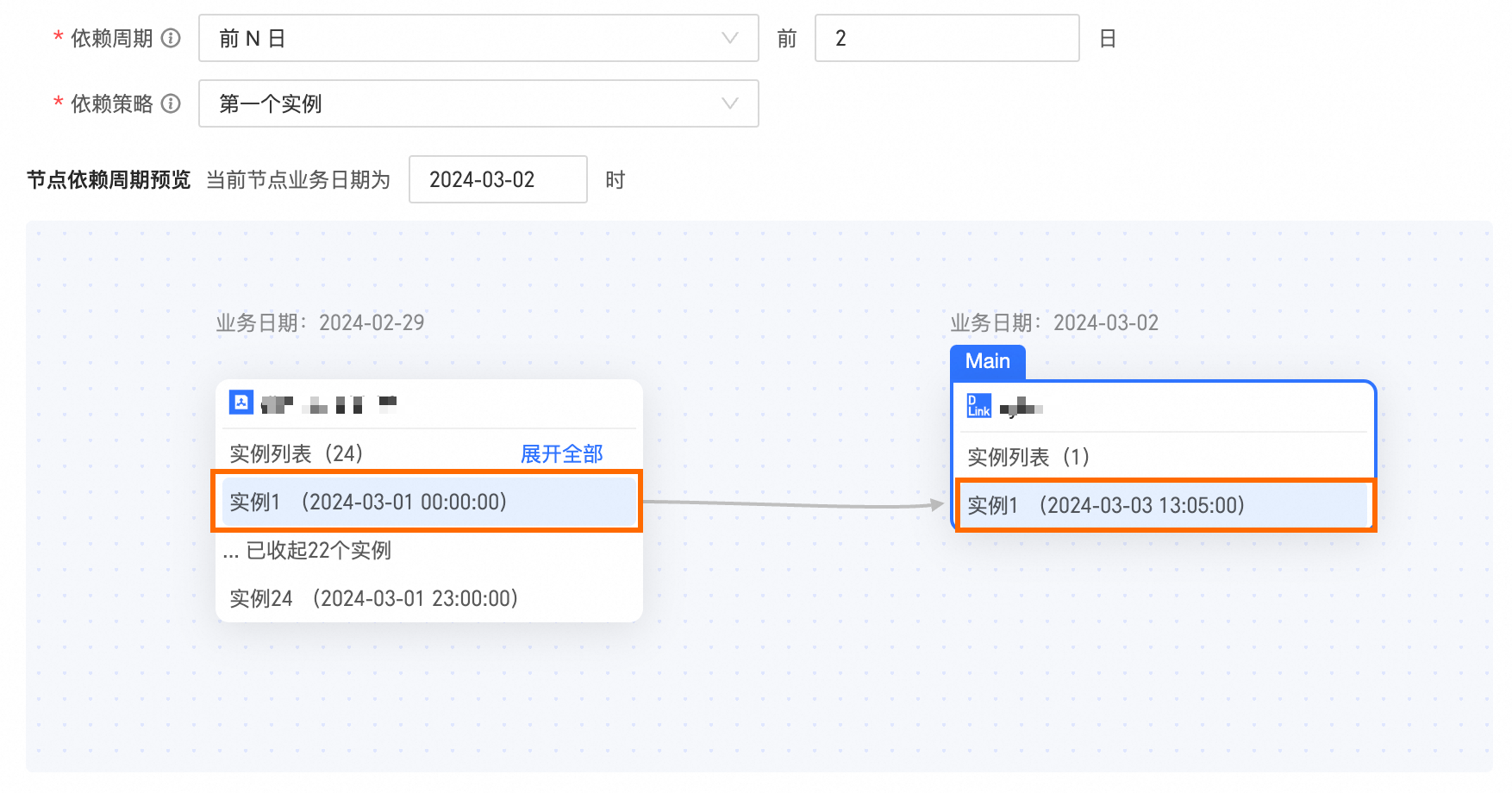Screen dimensions: 1512x793
Task: Click the 节点依赖周期预览 heading
Action: pos(109,179)
